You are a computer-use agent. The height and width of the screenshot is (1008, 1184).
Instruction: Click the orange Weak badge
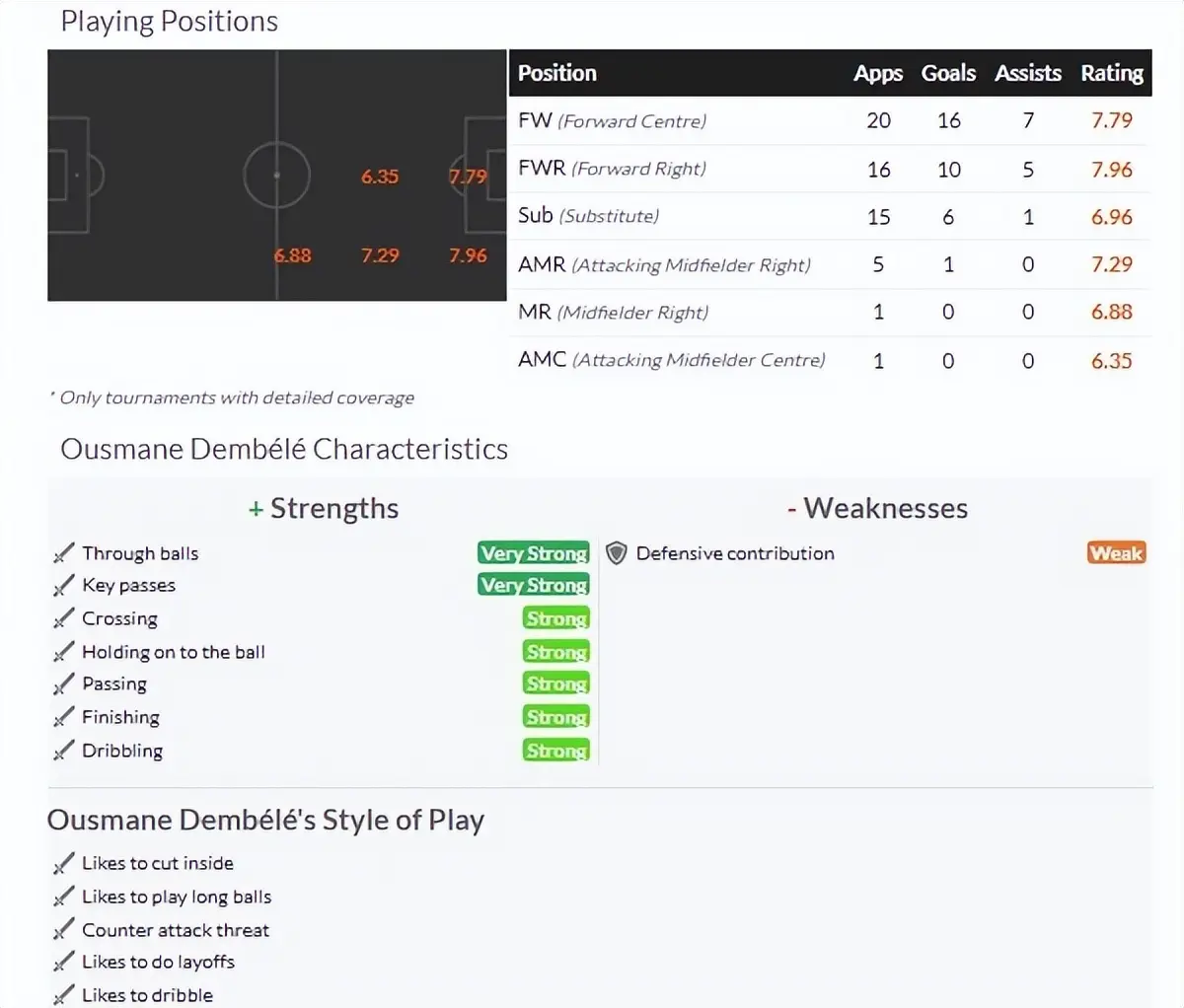click(1116, 553)
